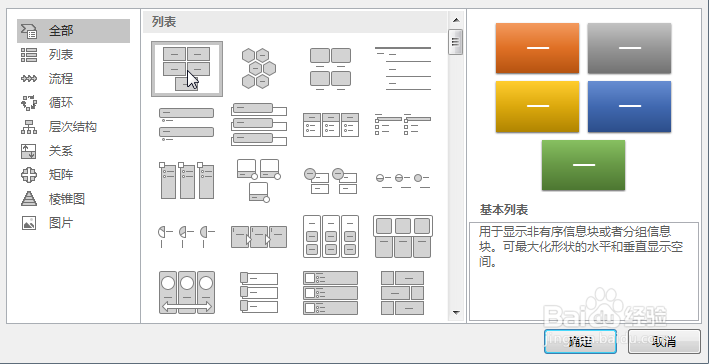Image resolution: width=709 pixels, height=364 pixels.
Task: Select the Basic Block List layout thumbnail
Action: point(187,69)
